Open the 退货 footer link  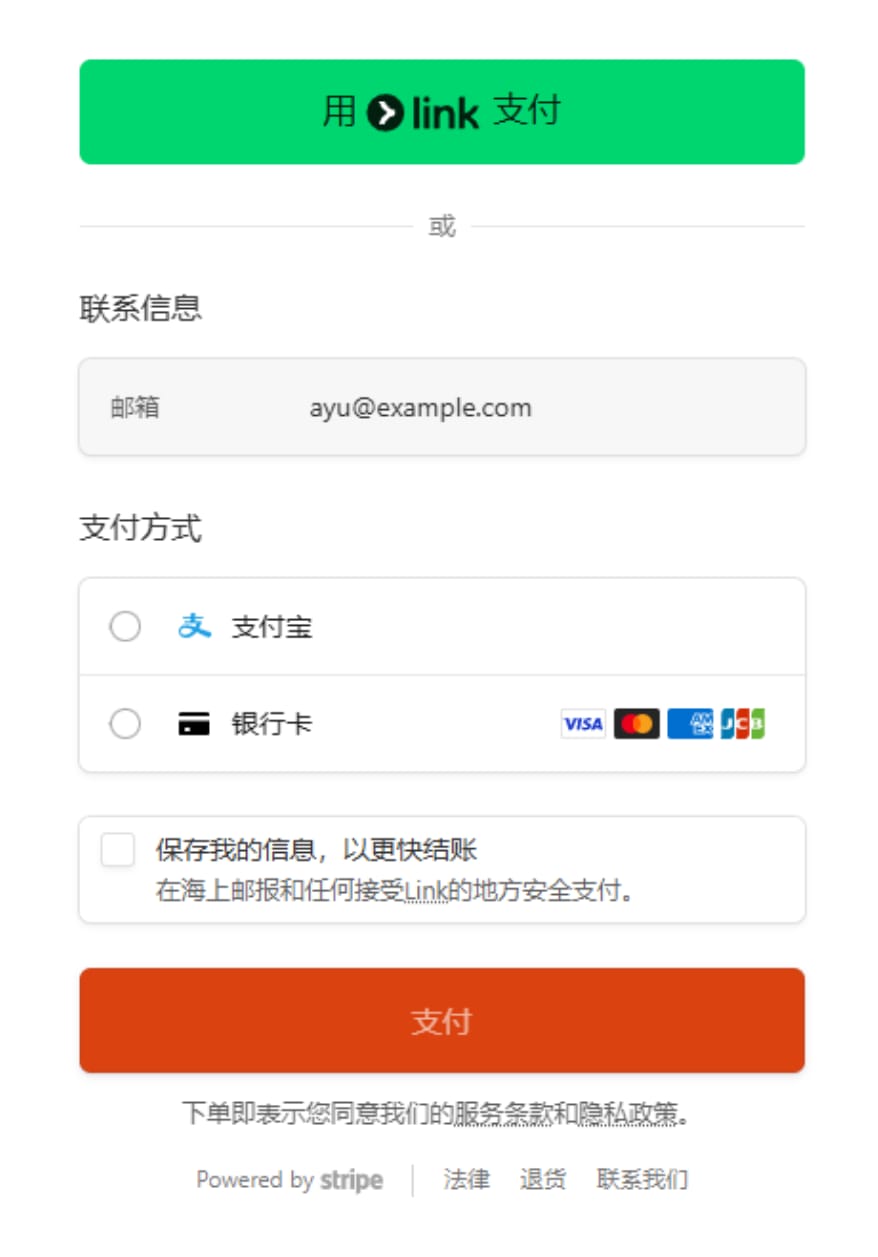click(x=543, y=1180)
